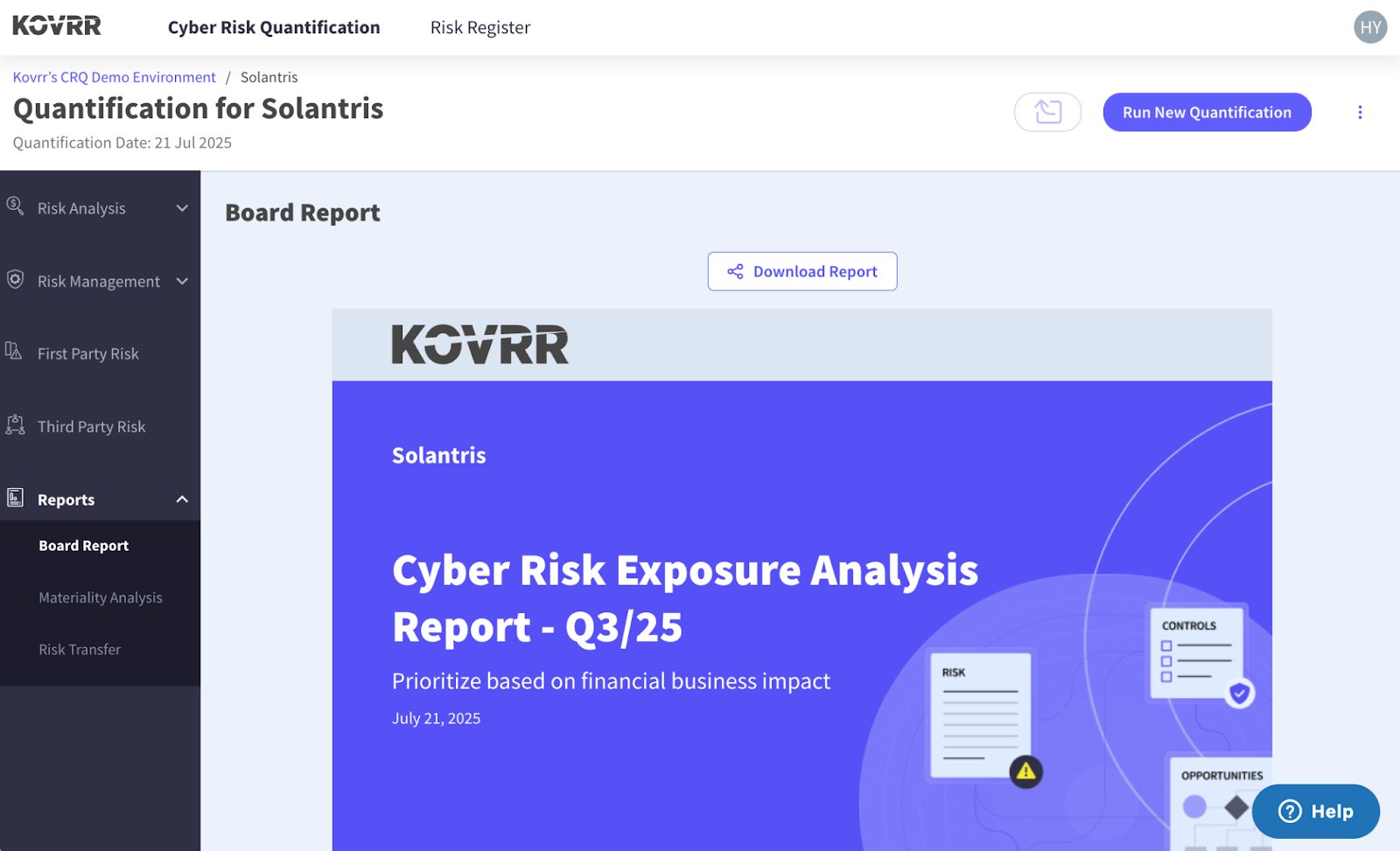The width and height of the screenshot is (1400, 851).
Task: Open Materiality Analysis in the sidebar
Action: (101, 597)
